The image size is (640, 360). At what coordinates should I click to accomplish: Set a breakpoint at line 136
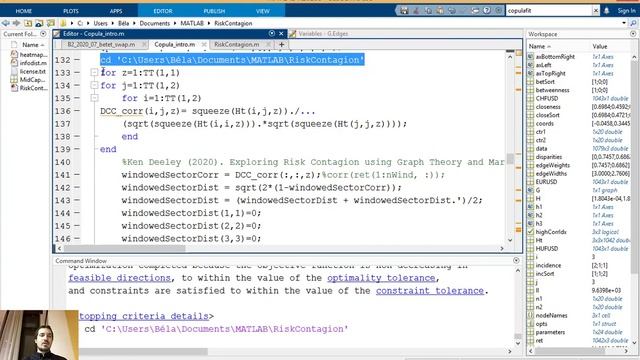click(x=77, y=111)
